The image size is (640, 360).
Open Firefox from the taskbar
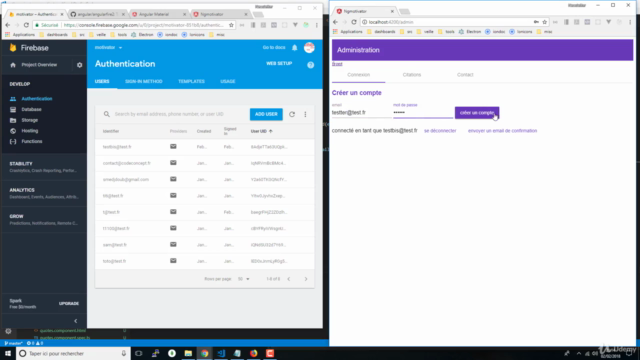pos(253,353)
